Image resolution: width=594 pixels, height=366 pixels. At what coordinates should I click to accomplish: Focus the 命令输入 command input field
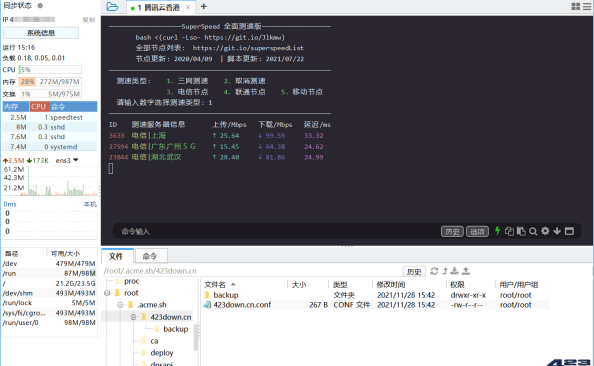pos(277,231)
